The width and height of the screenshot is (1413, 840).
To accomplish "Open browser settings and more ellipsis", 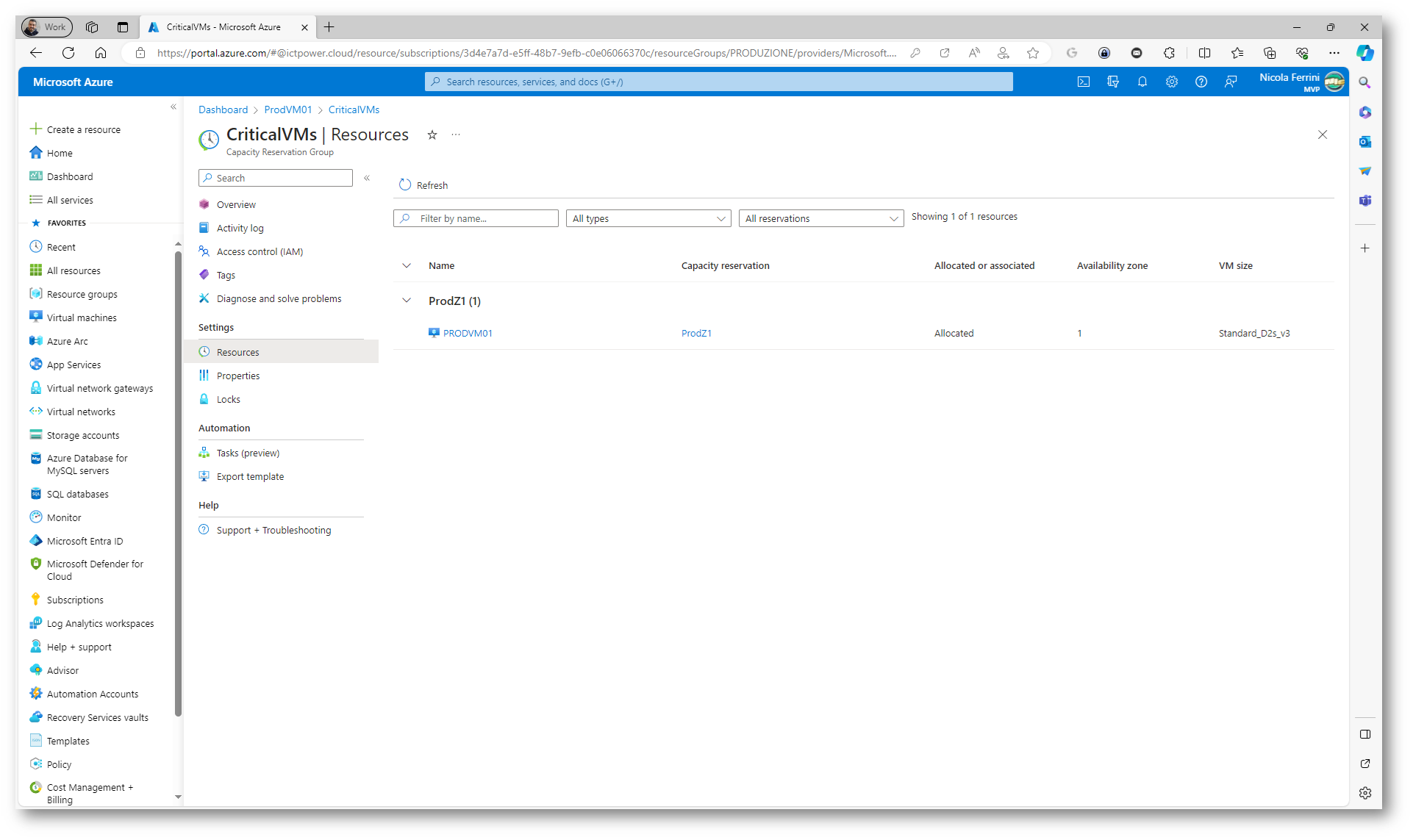I will [x=1334, y=53].
